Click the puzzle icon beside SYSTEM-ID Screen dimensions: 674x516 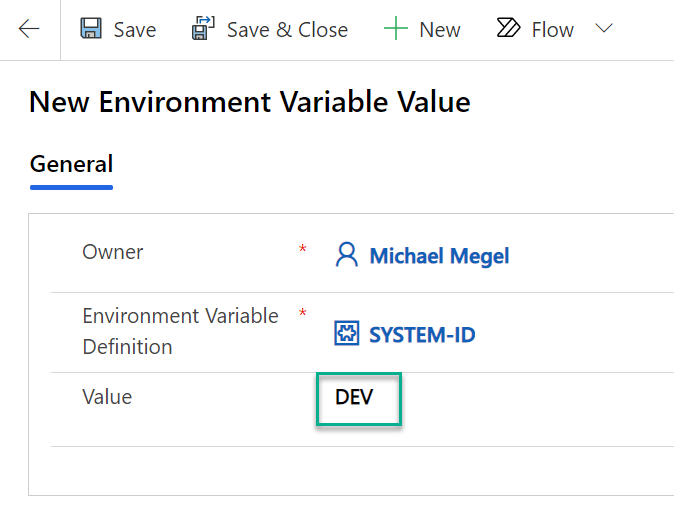pos(346,334)
